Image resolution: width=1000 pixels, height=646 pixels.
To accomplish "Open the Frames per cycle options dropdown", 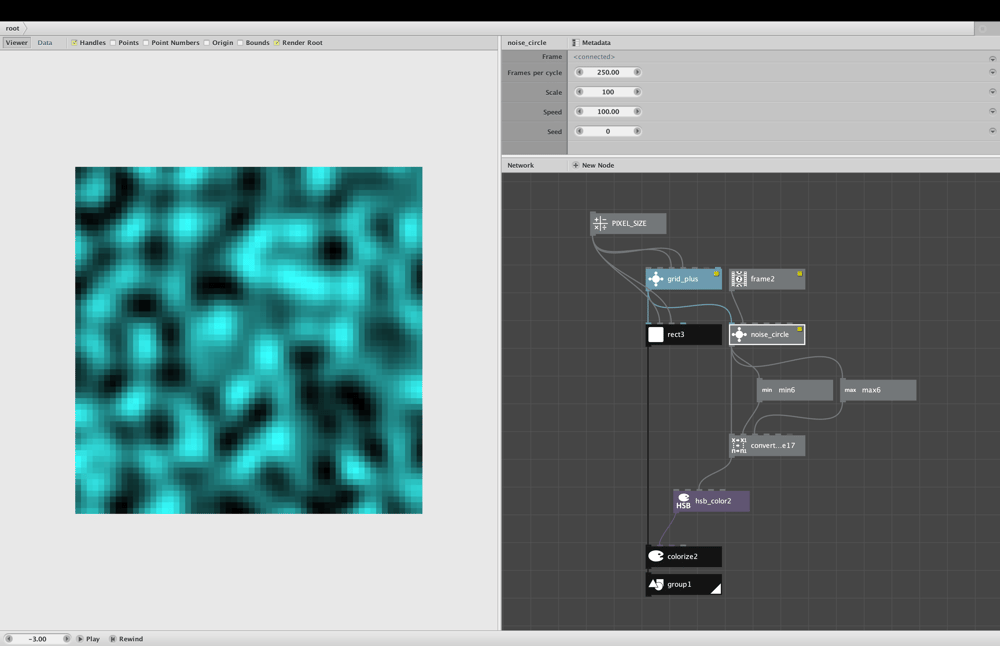I will [992, 72].
